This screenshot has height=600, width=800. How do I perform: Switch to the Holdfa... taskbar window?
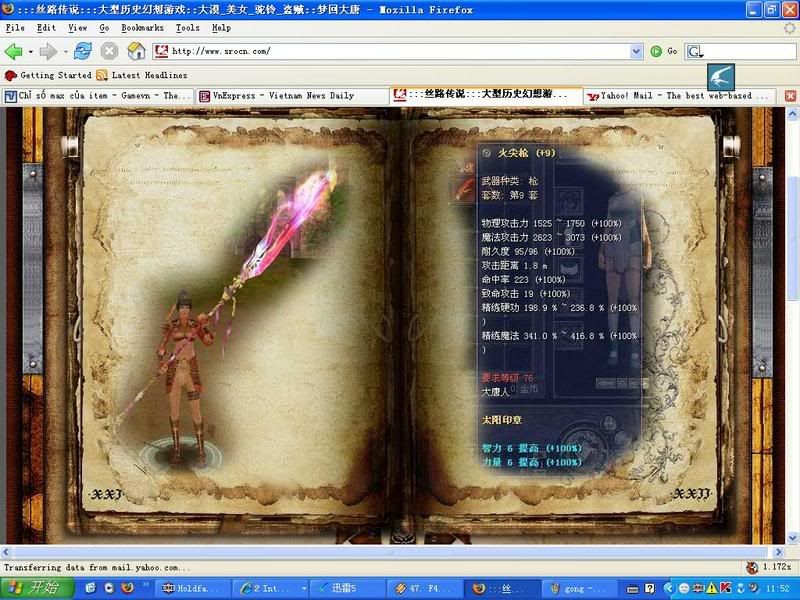tap(191, 589)
